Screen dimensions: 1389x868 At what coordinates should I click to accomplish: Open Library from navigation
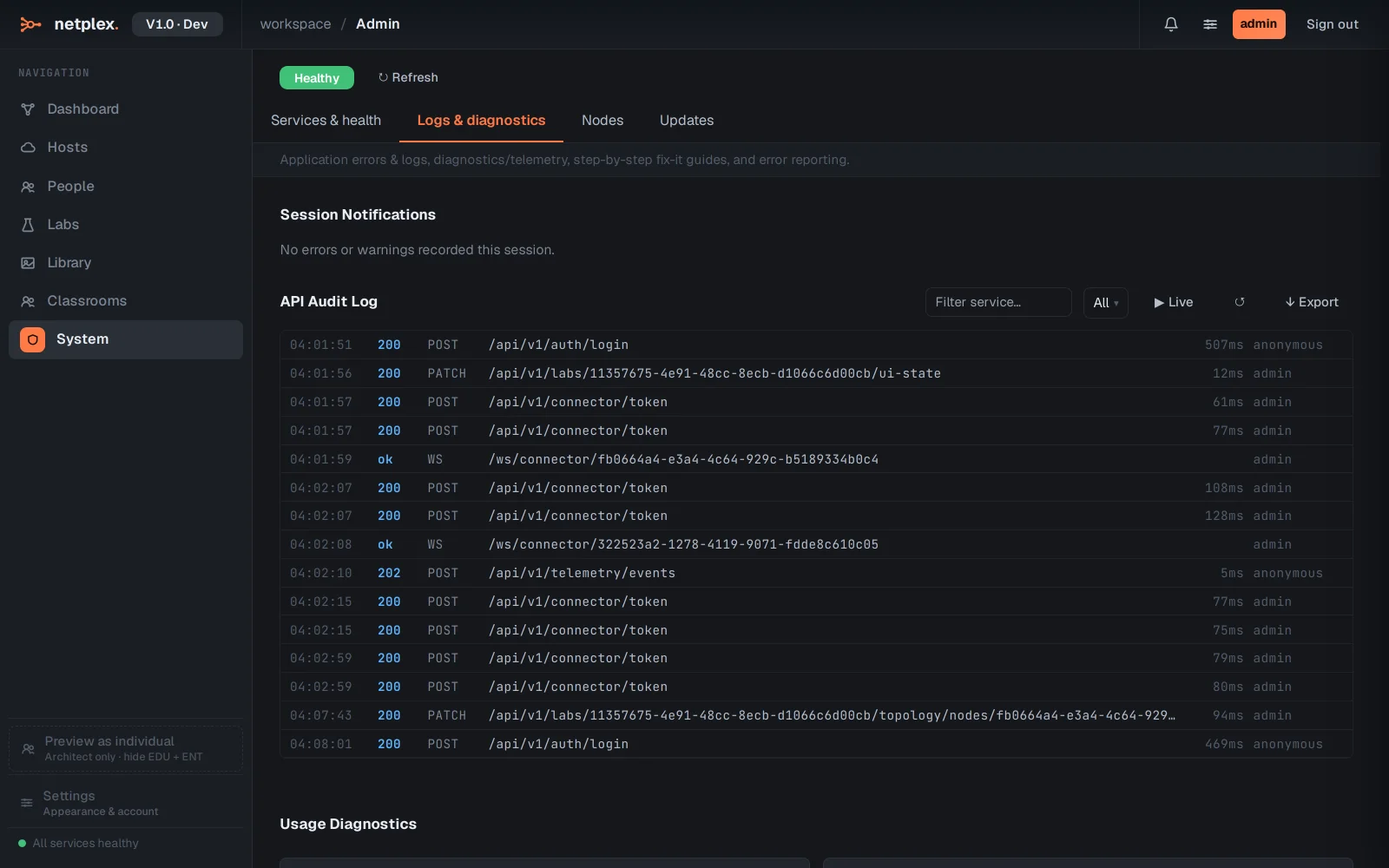(x=126, y=263)
